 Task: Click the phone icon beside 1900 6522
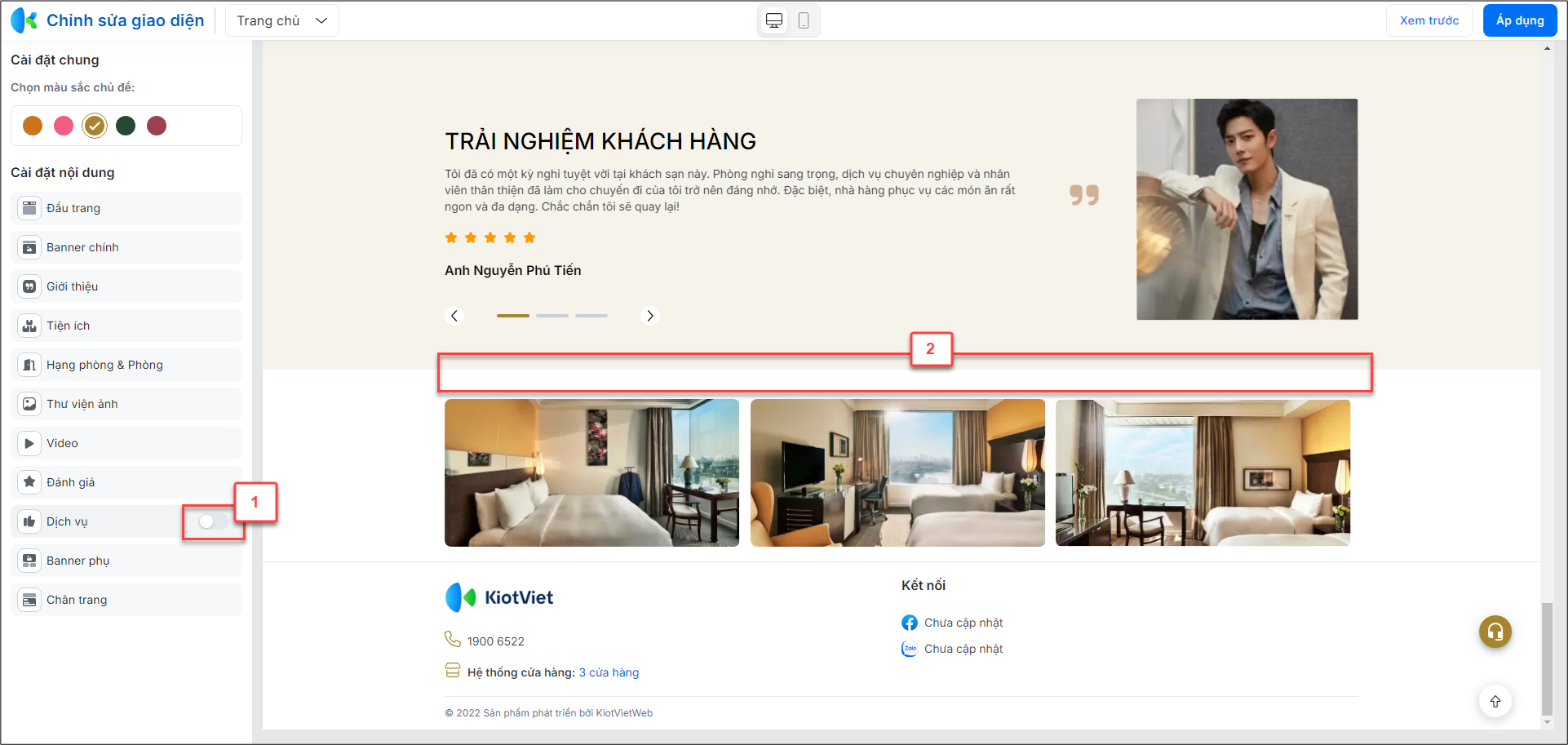(x=453, y=639)
